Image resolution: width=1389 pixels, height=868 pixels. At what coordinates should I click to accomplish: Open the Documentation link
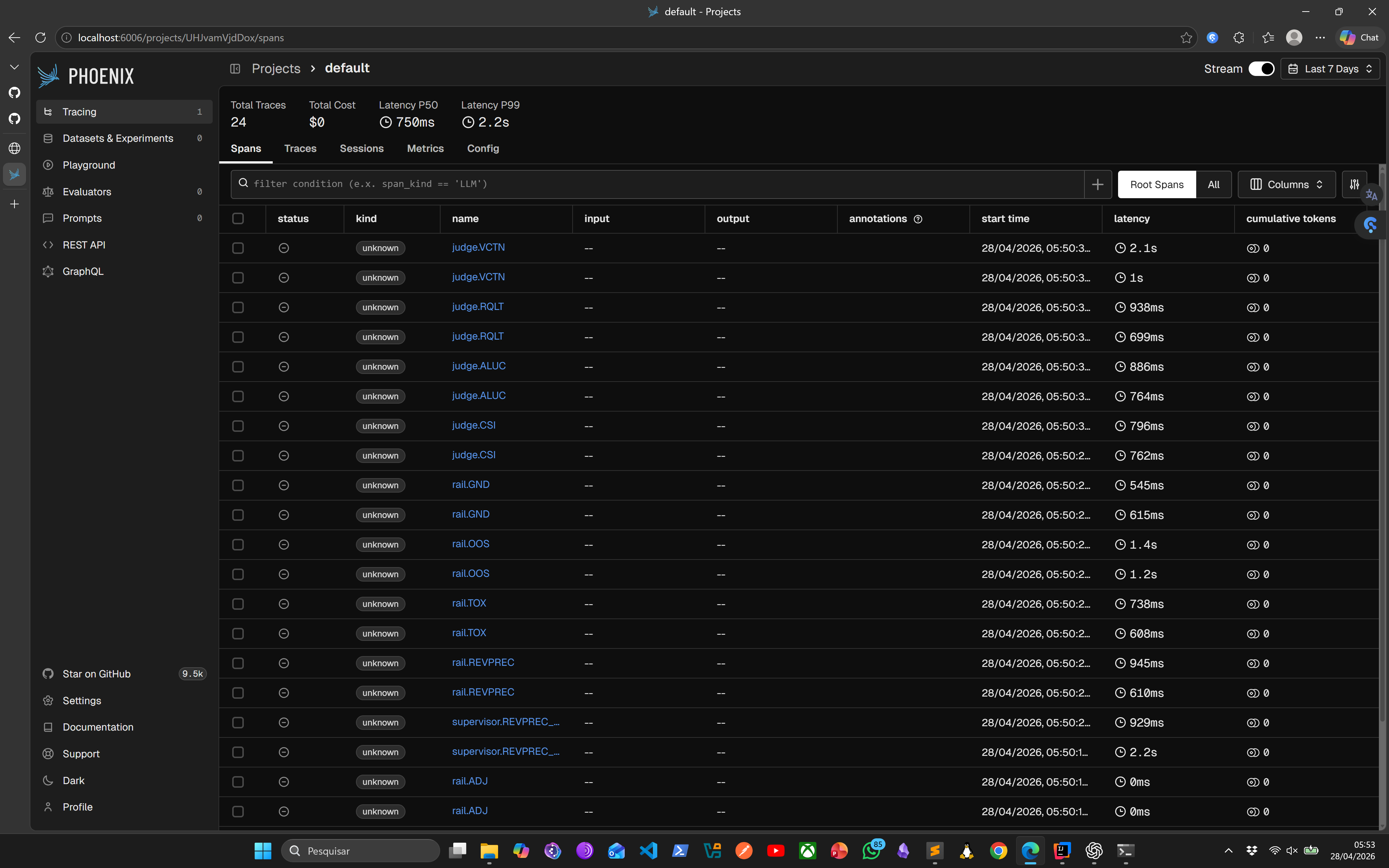pyautogui.click(x=124, y=727)
